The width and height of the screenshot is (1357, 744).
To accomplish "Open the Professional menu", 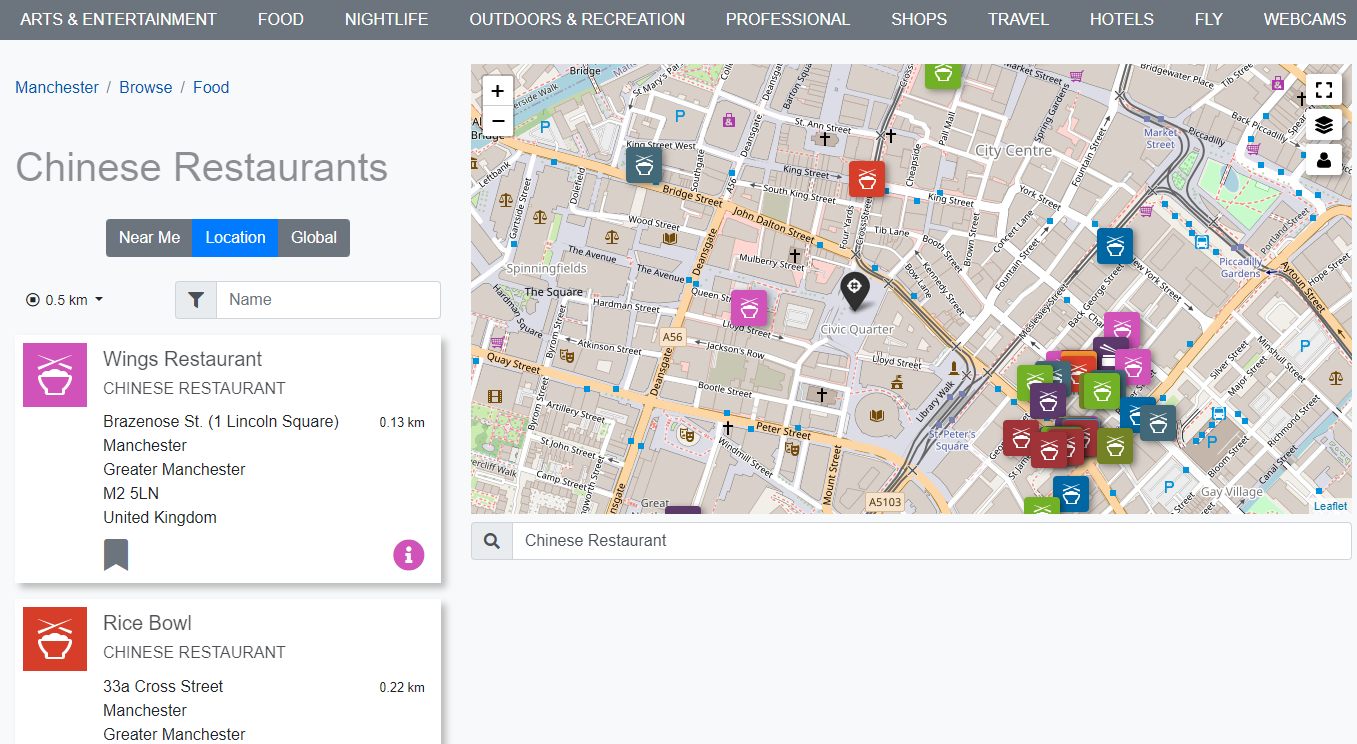I will click(788, 19).
